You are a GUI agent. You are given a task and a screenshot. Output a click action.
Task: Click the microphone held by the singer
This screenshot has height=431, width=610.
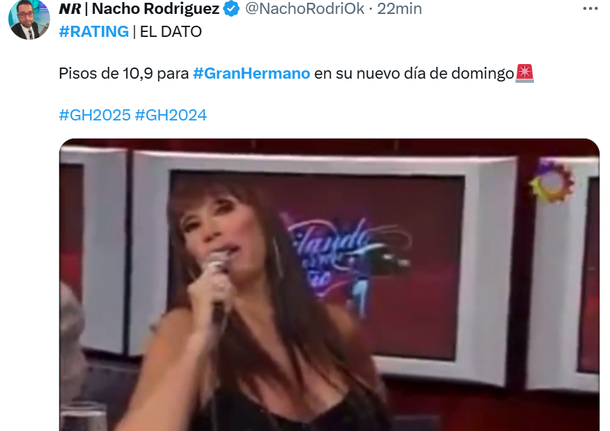(x=218, y=280)
